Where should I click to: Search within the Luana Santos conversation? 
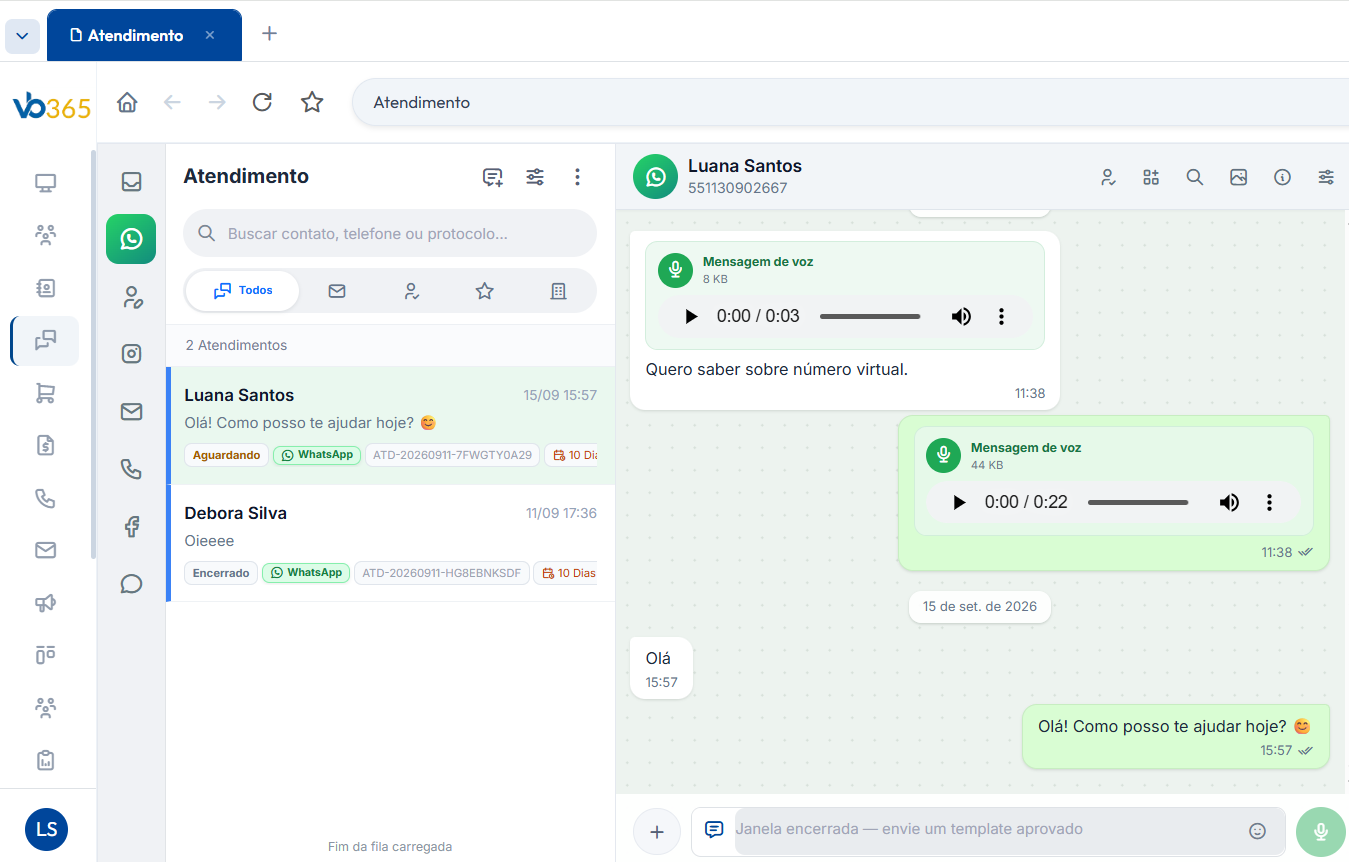[1194, 177]
